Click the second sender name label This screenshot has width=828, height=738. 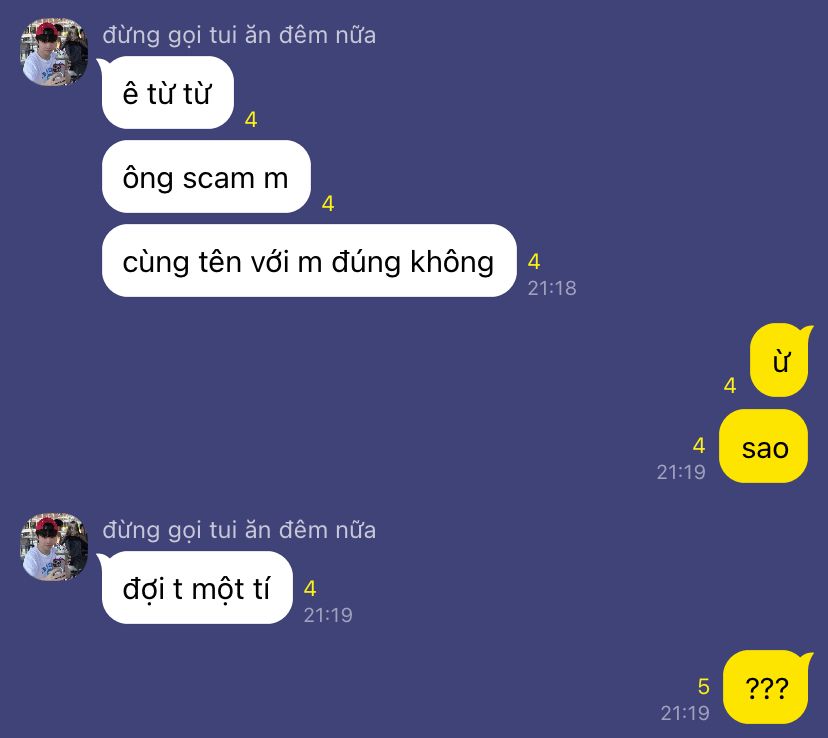239,531
